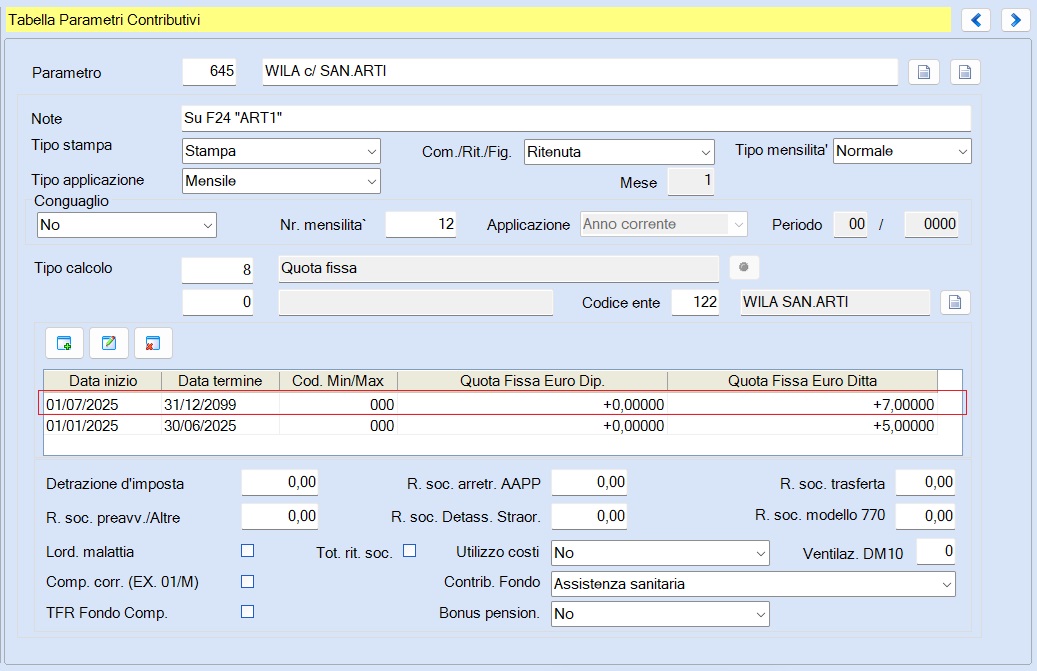This screenshot has height=671, width=1037.
Task: Enable TFR Fondo Comp. checkbox
Action: click(x=247, y=612)
